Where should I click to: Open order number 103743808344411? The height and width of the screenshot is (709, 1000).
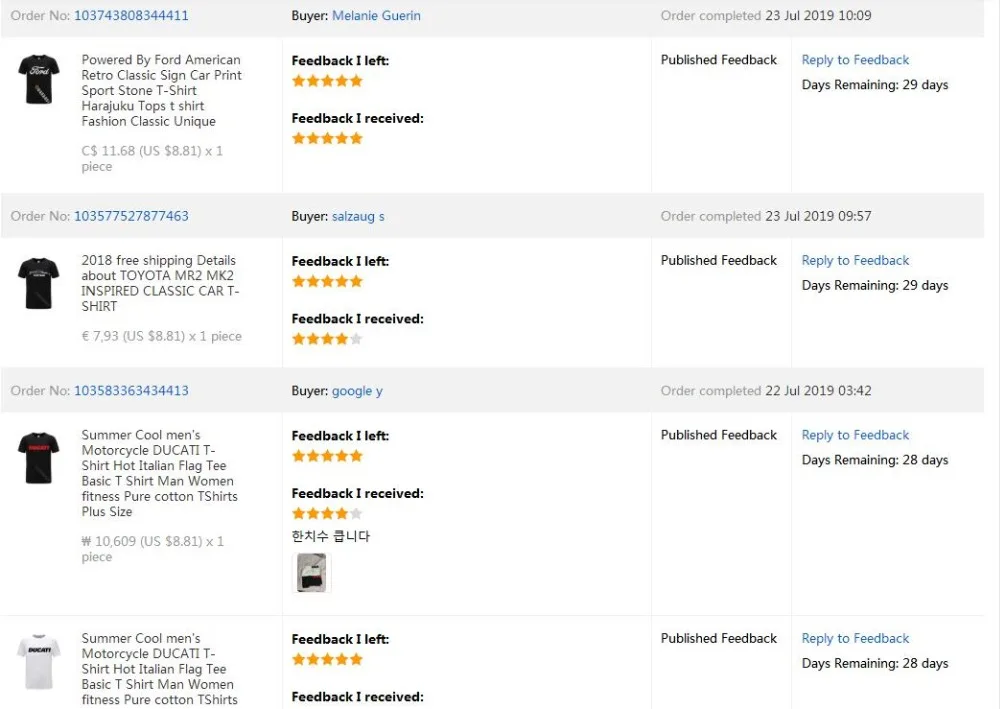click(x=131, y=16)
